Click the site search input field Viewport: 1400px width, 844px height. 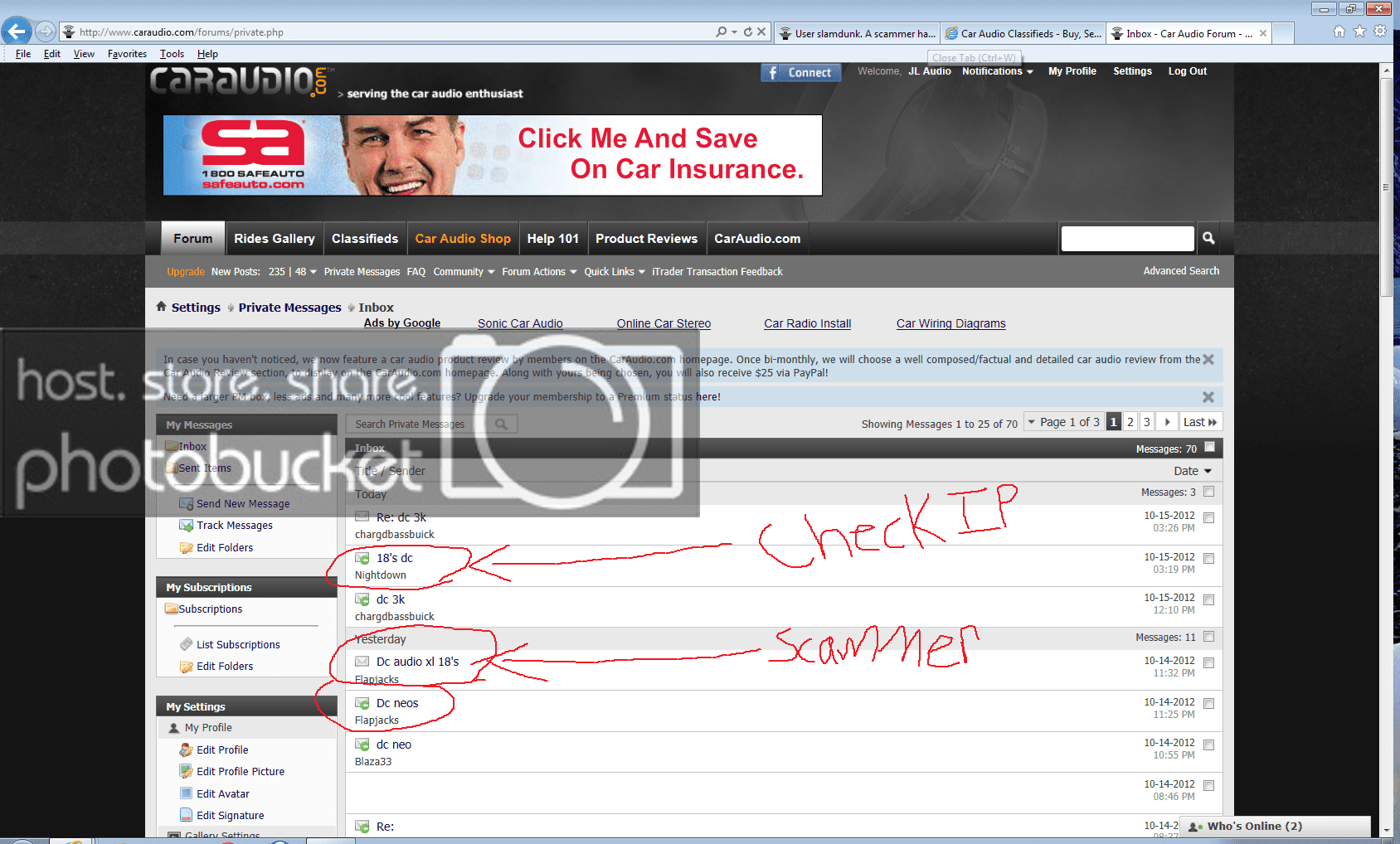1128,239
